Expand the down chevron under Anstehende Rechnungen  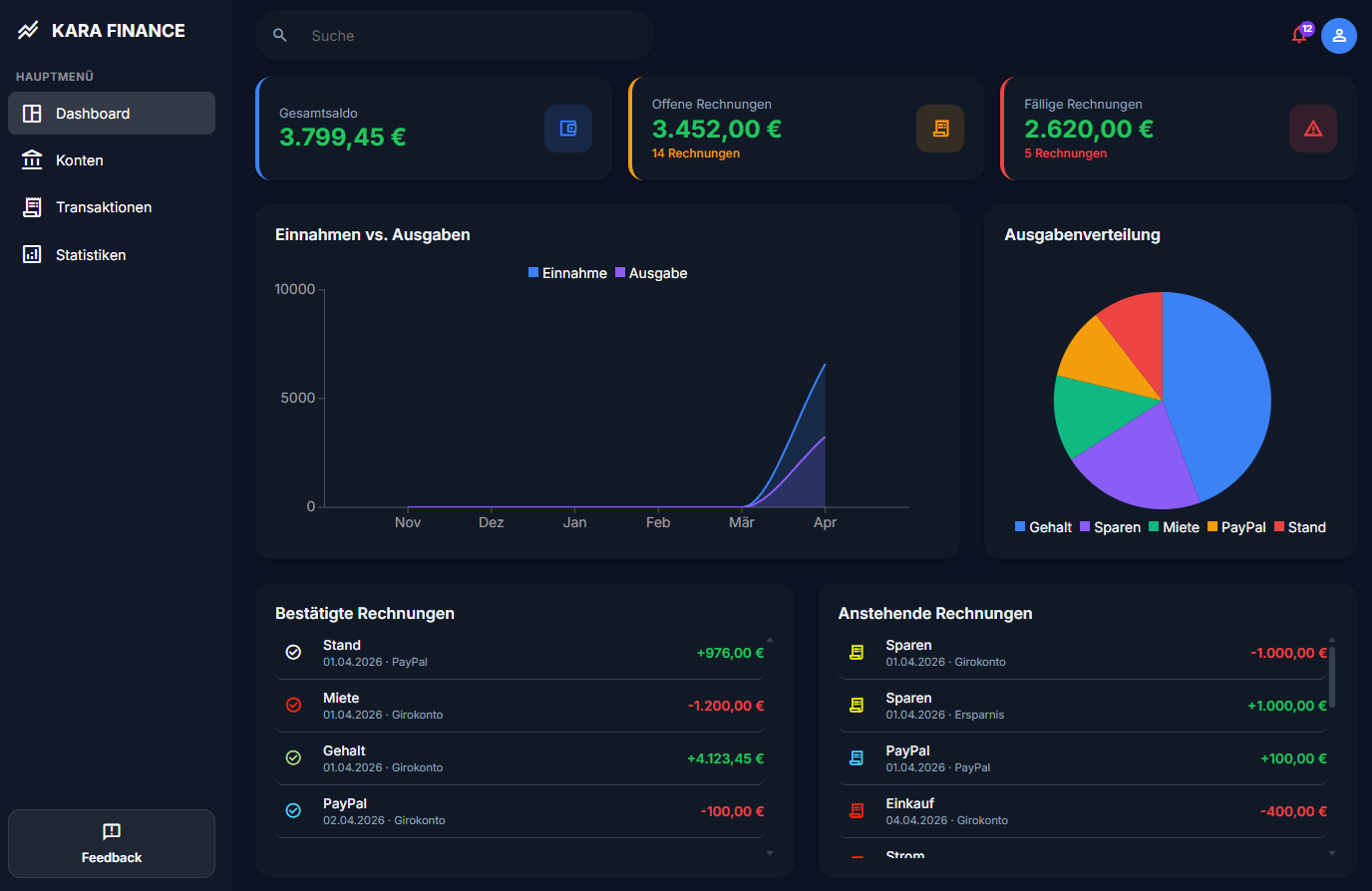click(1332, 853)
